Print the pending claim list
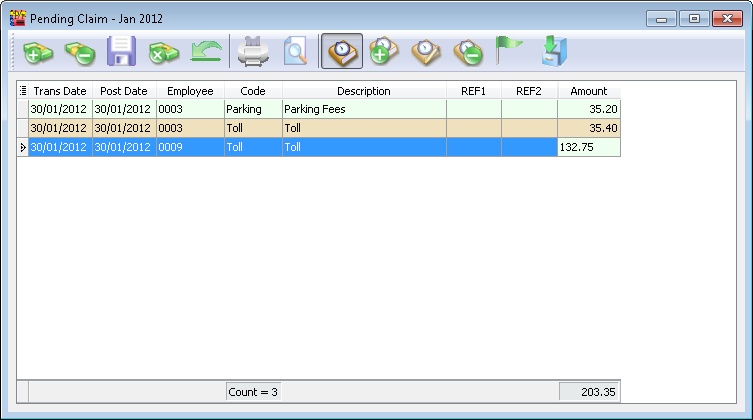The width and height of the screenshot is (753, 420). 253,51
